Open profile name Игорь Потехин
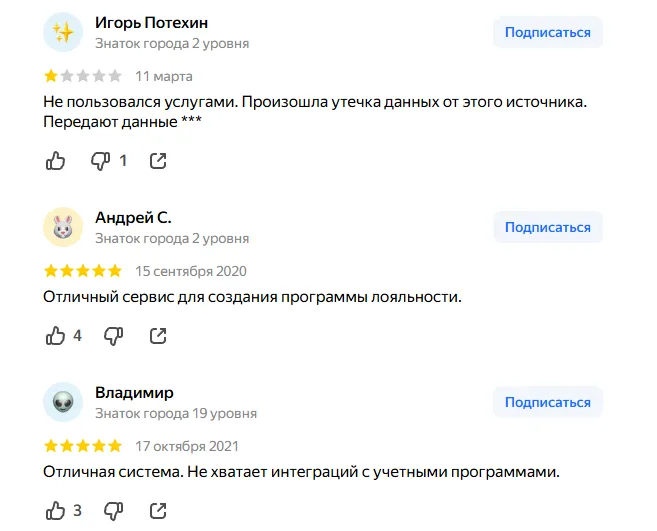The image size is (657, 531). (x=151, y=23)
